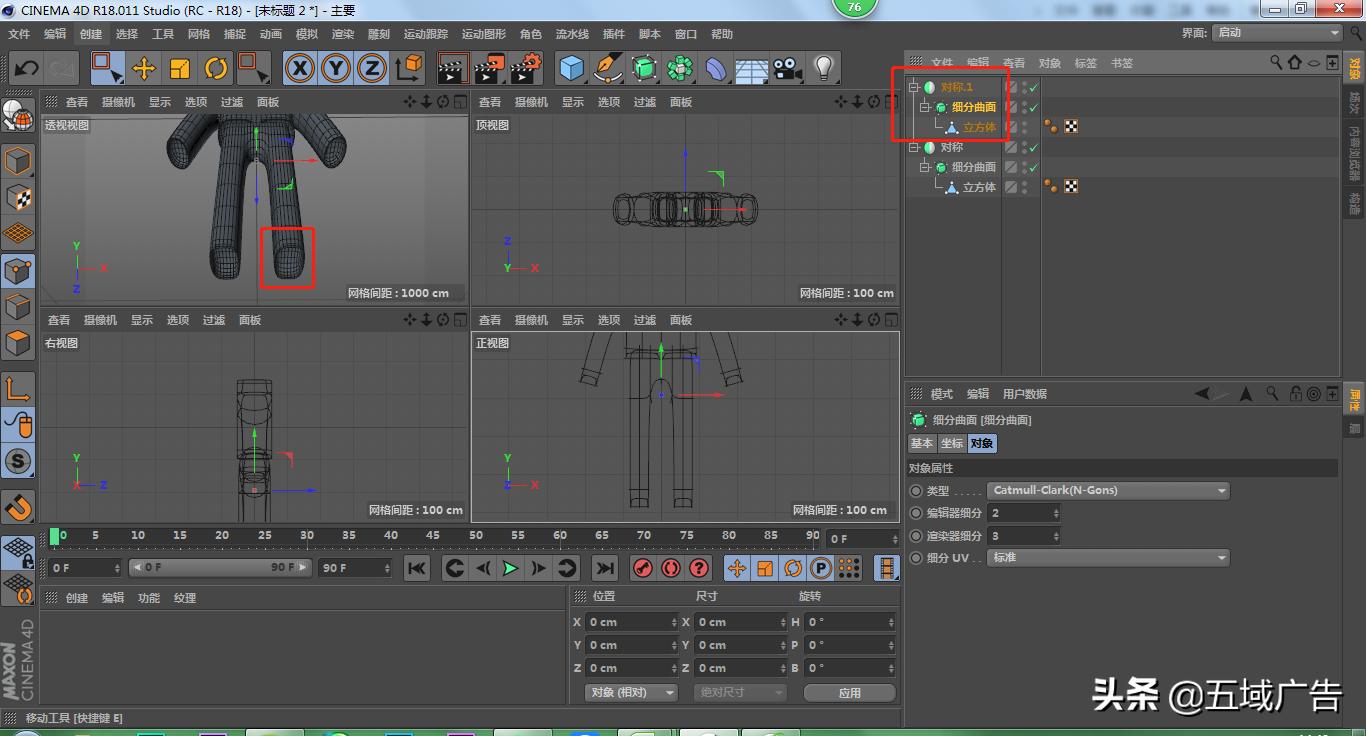Click the Pen spline tool icon
This screenshot has height=736, width=1366.
(x=607, y=67)
